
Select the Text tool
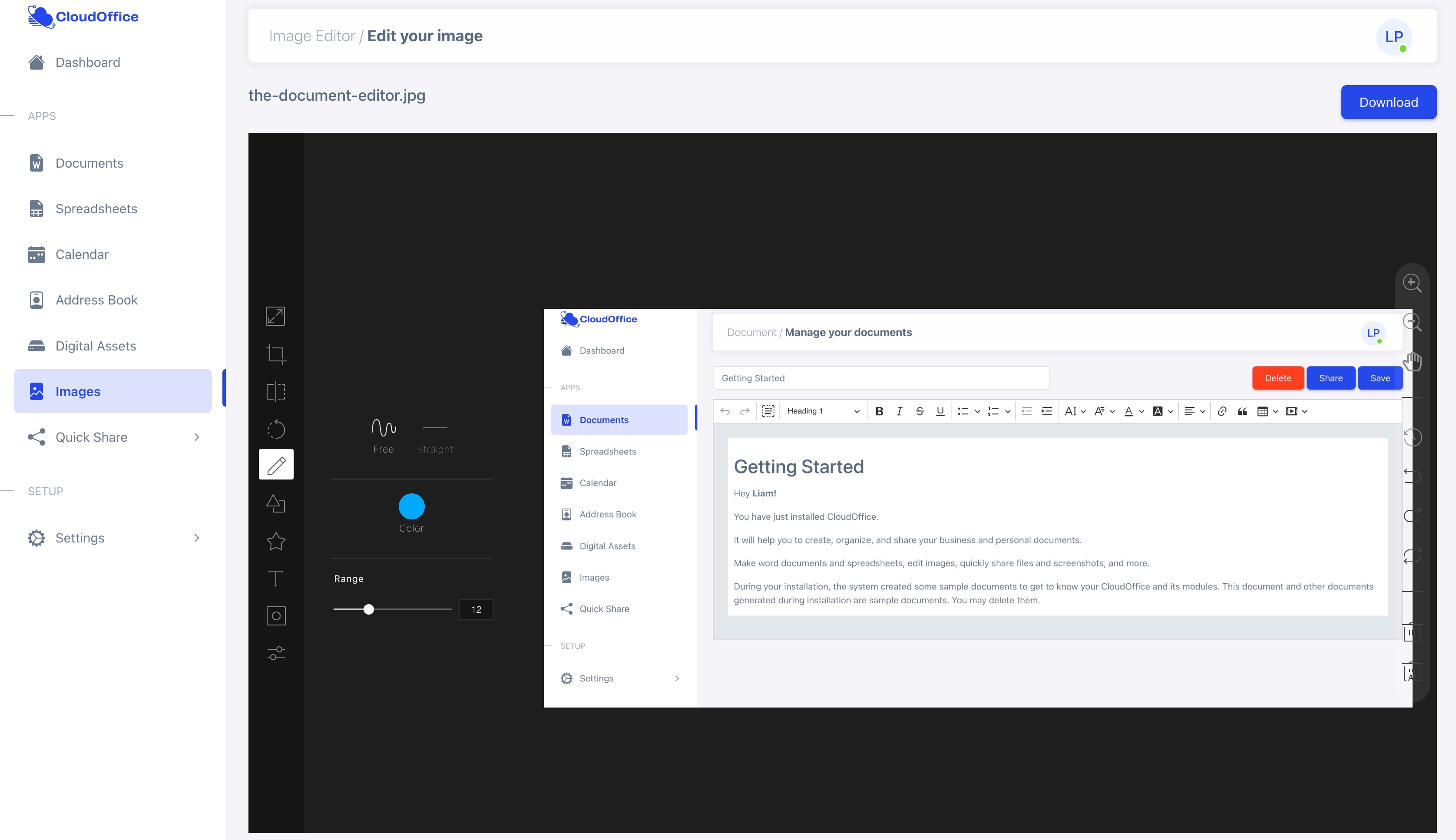tap(276, 578)
